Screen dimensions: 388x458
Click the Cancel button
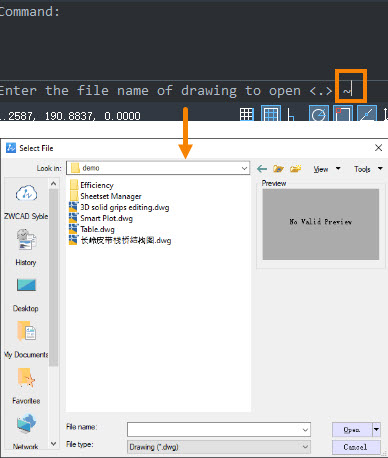[356, 447]
